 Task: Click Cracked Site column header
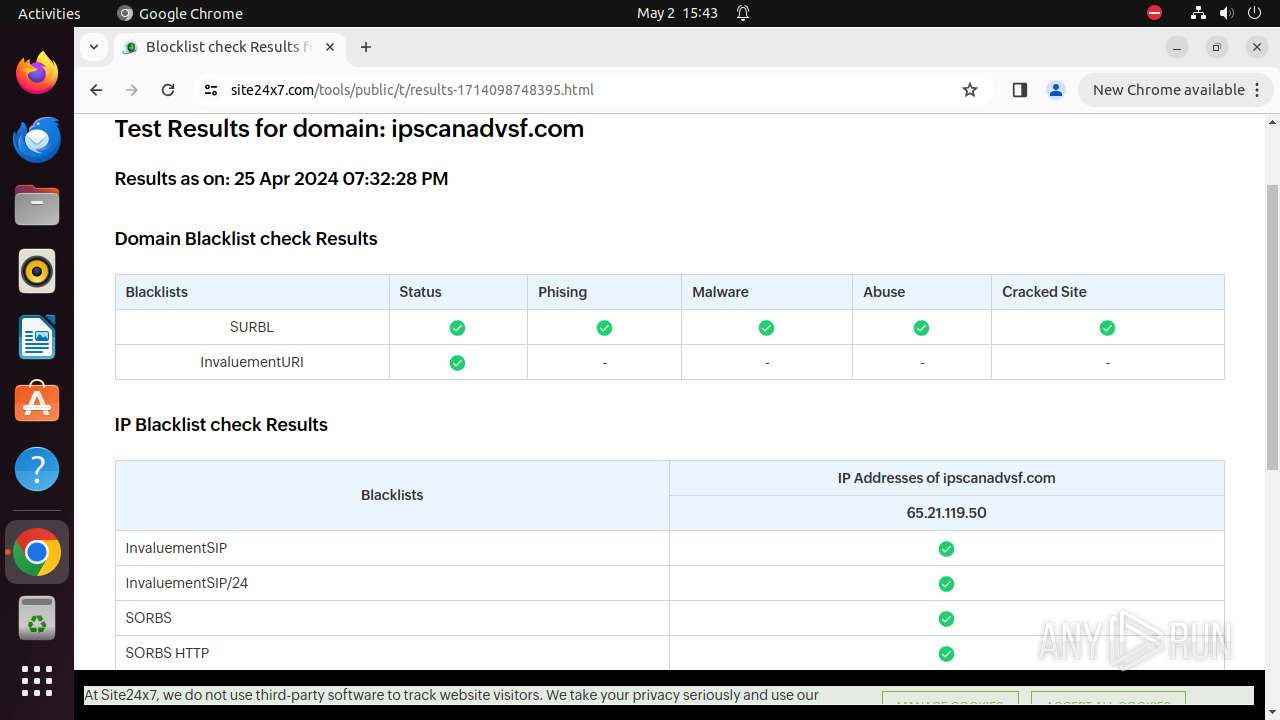coord(1107,292)
